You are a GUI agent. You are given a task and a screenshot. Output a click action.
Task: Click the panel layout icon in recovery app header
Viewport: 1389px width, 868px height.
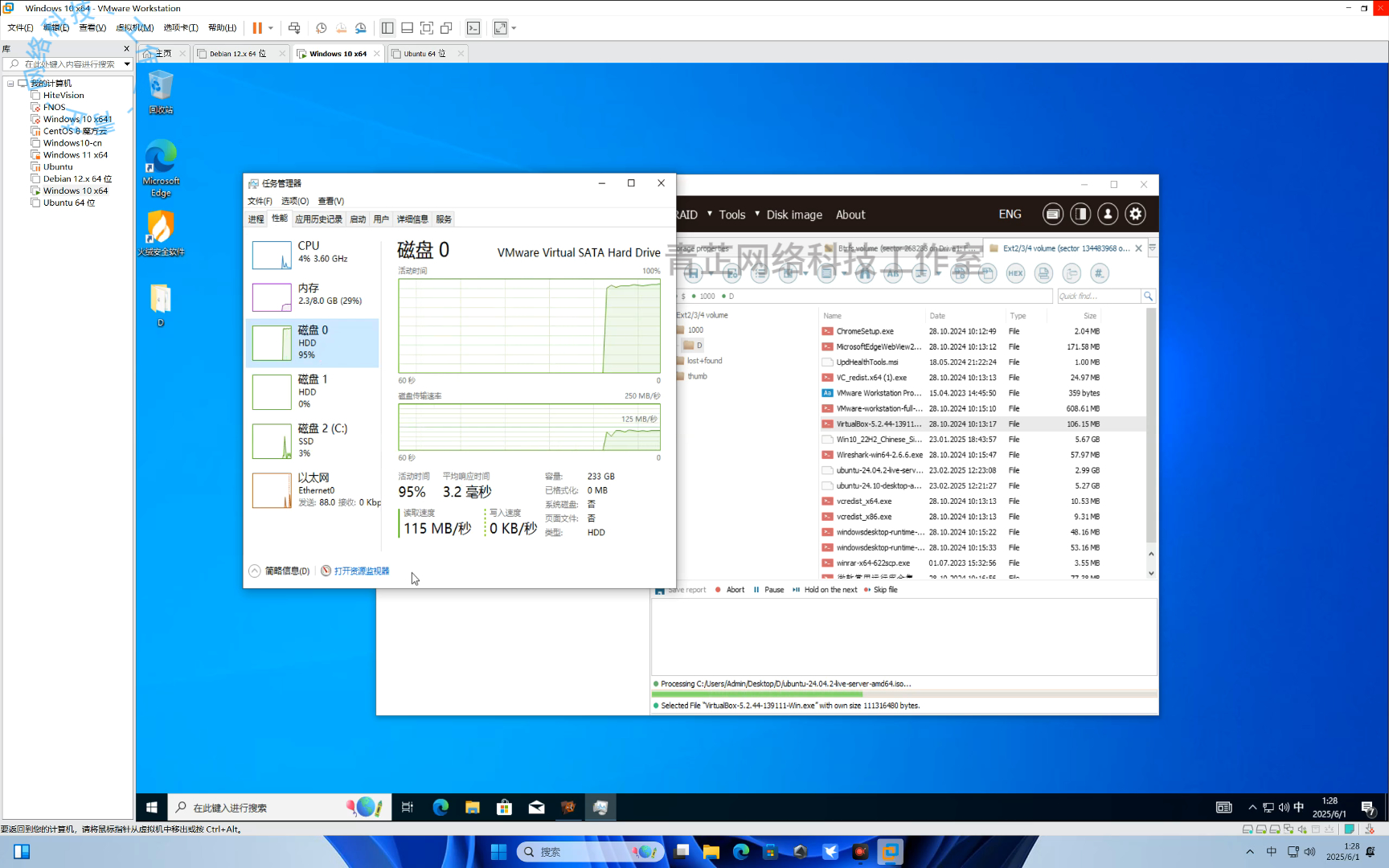(1080, 214)
